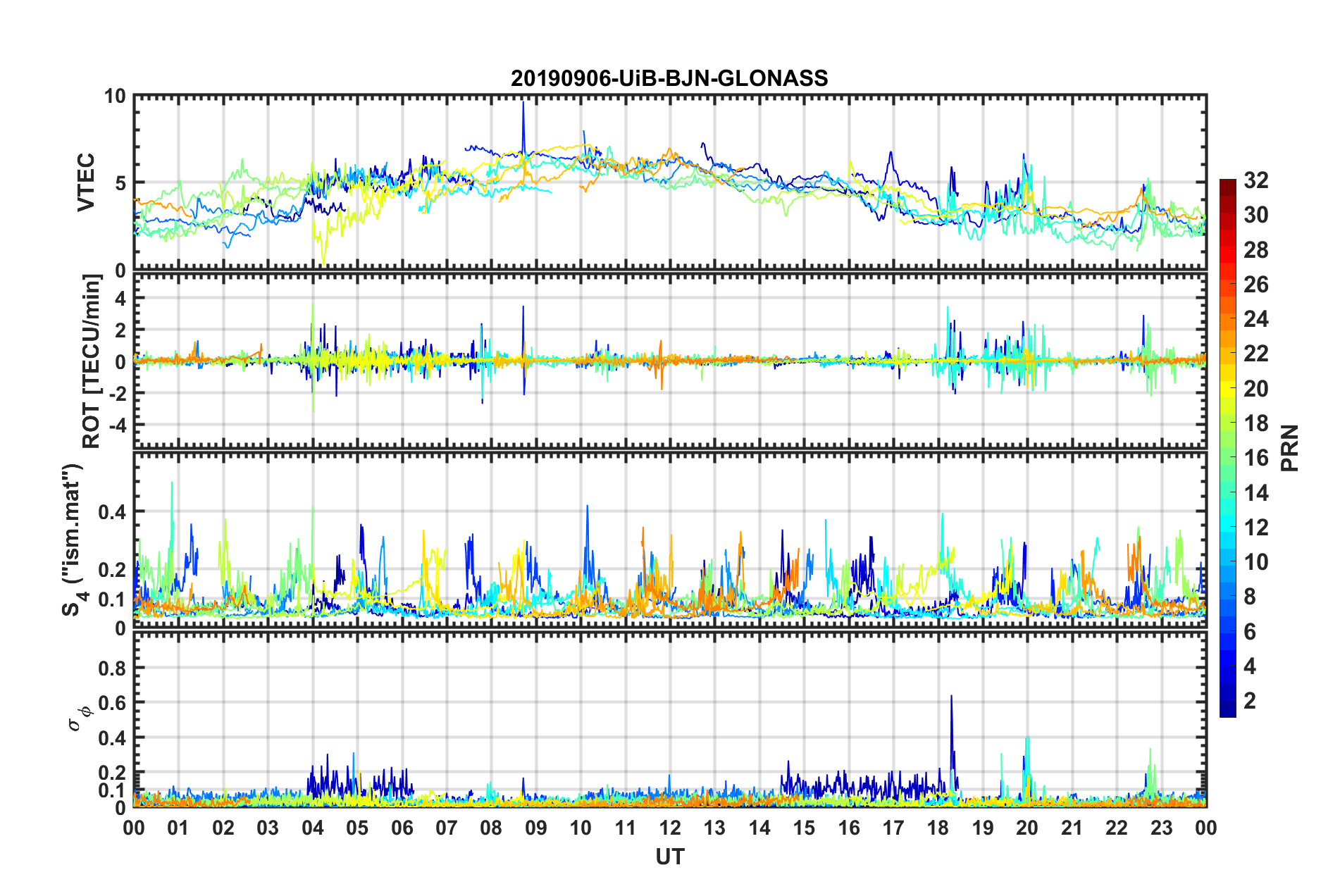Click UT axis hour tick 05
This screenshot has height=896, width=1340.
coord(357,828)
